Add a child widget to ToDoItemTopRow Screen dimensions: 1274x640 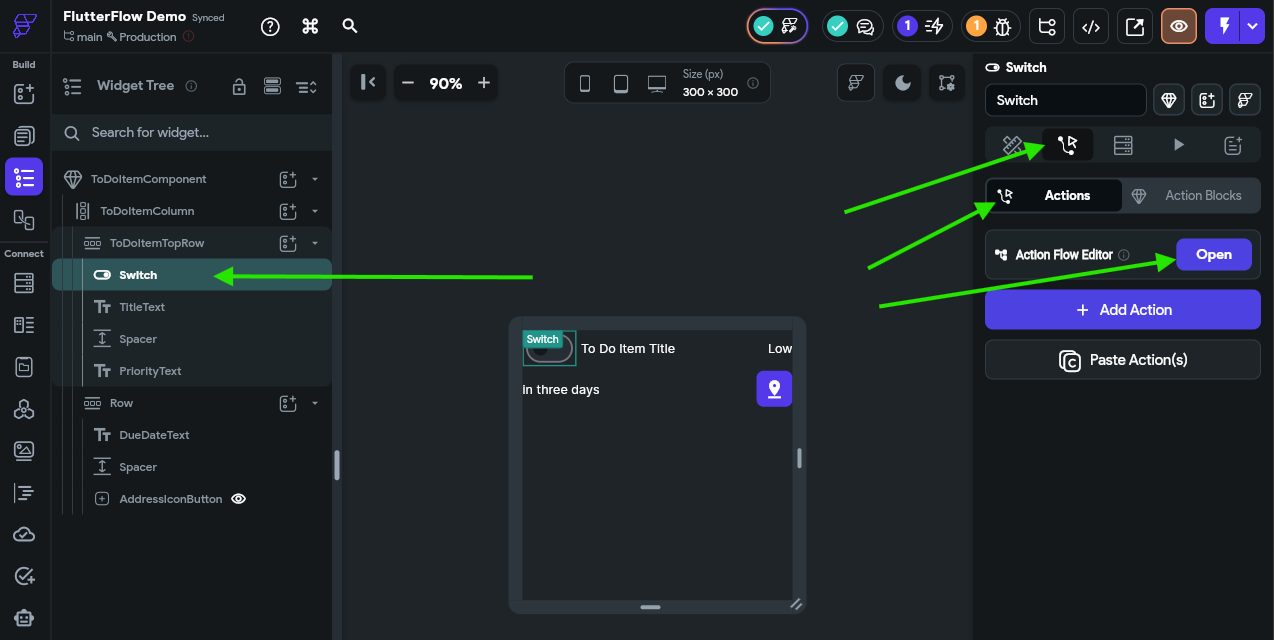[288, 243]
